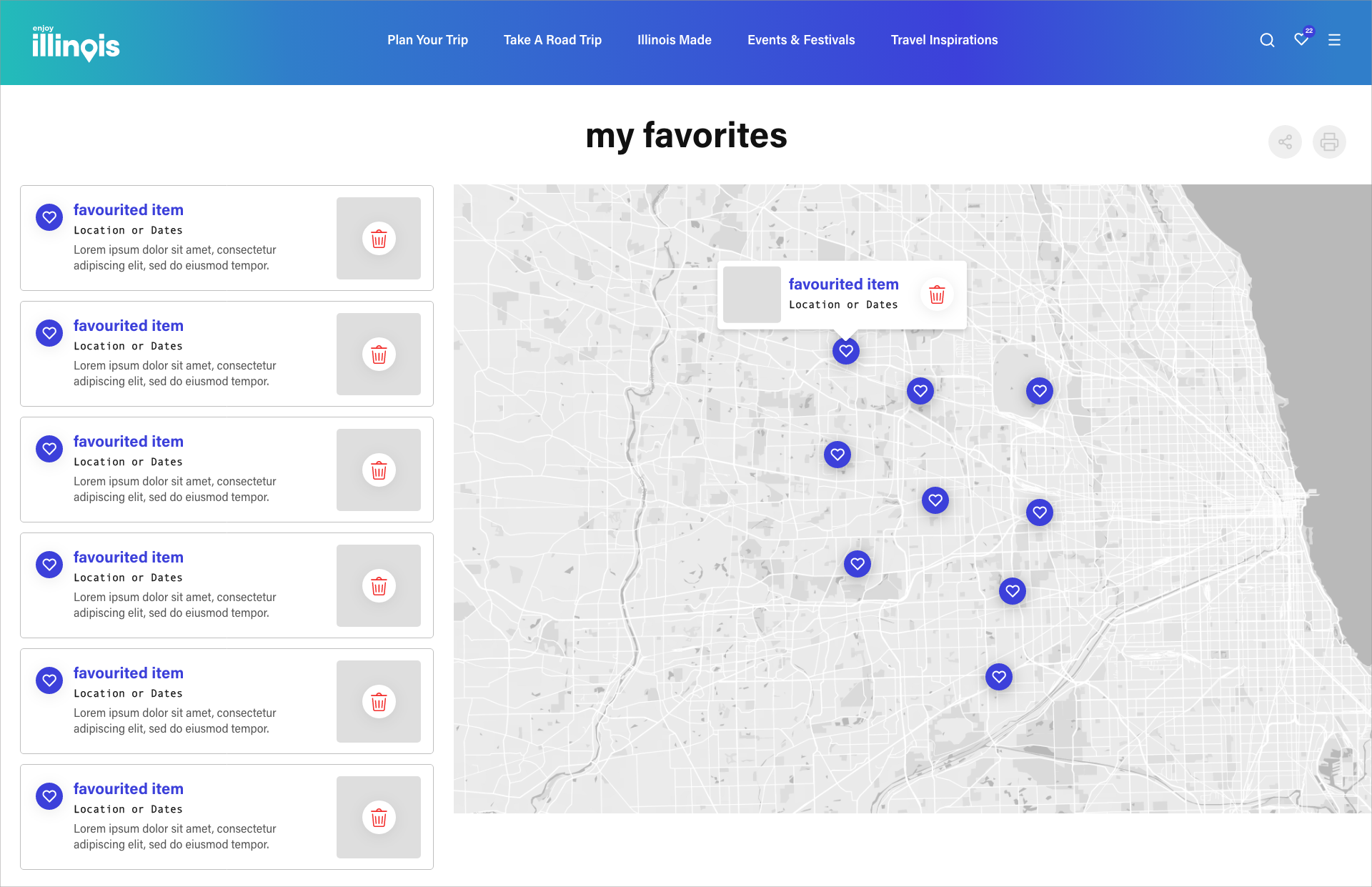Click the Enjoy Illinois logo

pyautogui.click(x=76, y=44)
